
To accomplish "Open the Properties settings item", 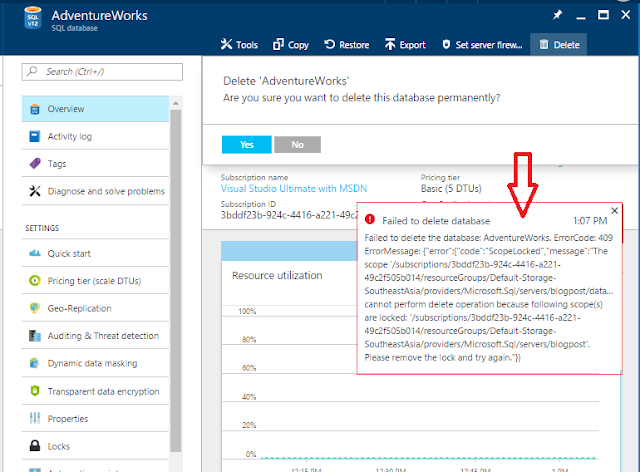I will pos(95,419).
